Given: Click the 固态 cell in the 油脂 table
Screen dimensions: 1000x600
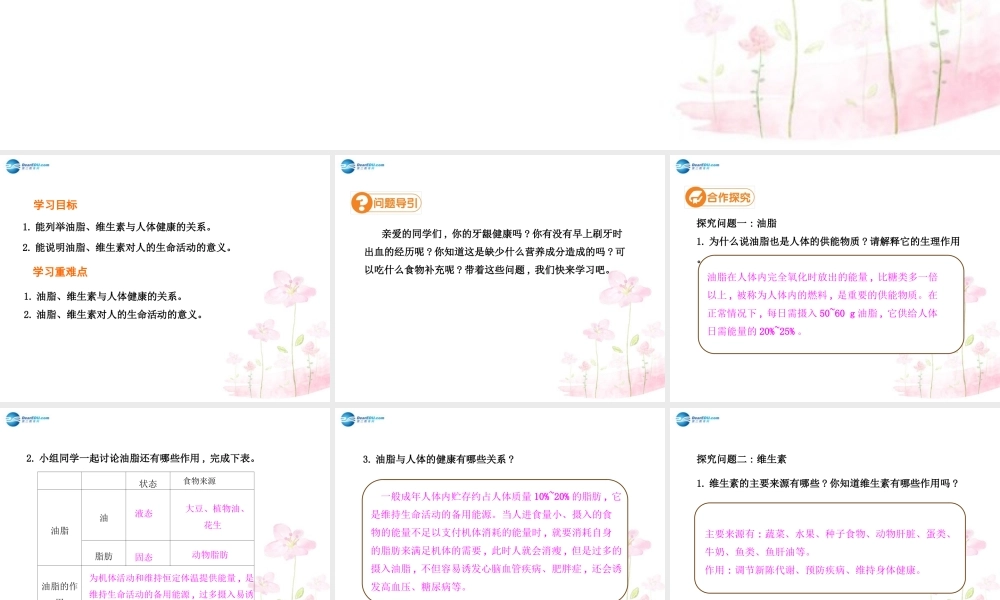Looking at the screenshot, I should tap(143, 556).
